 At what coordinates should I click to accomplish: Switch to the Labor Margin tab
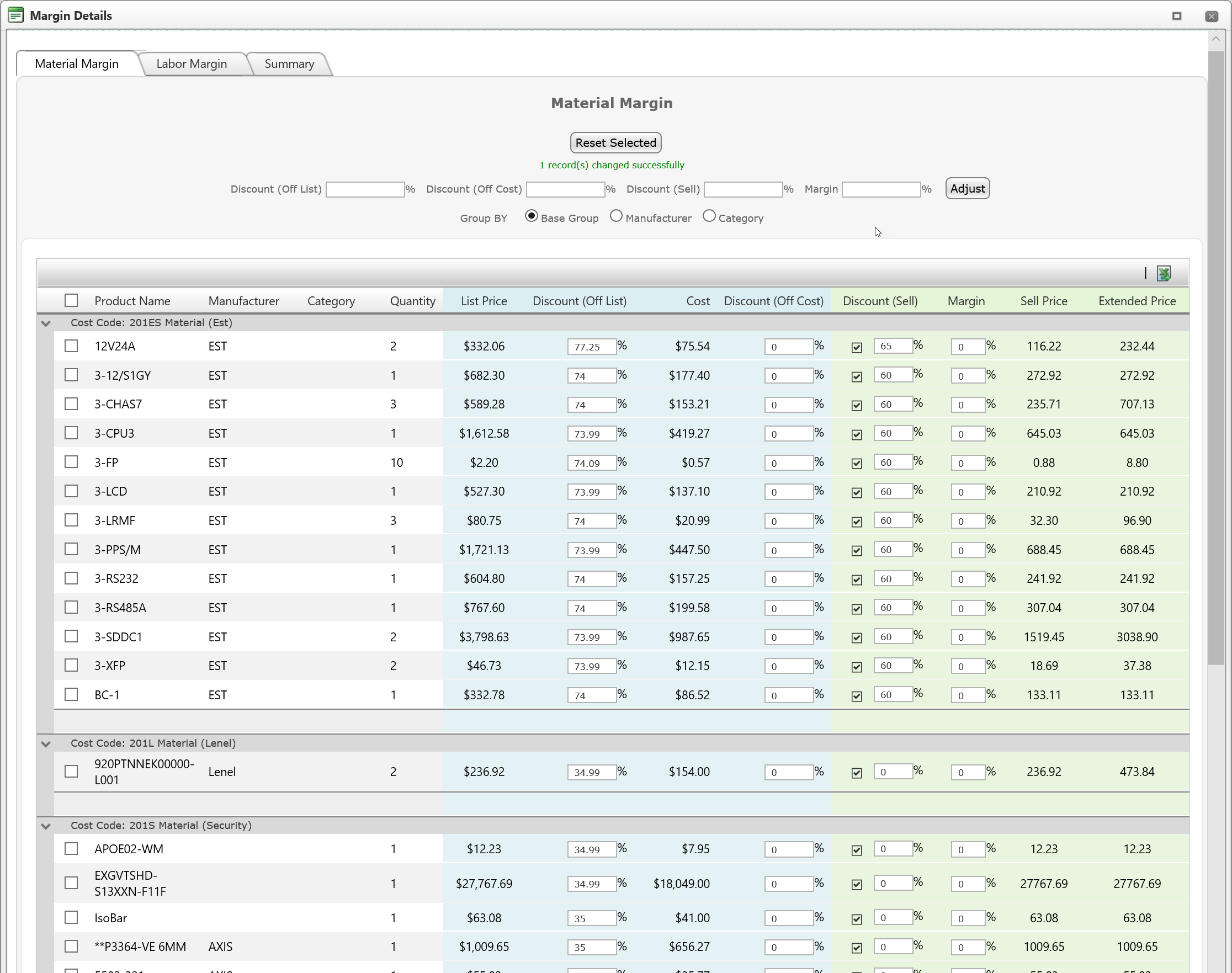click(x=192, y=64)
